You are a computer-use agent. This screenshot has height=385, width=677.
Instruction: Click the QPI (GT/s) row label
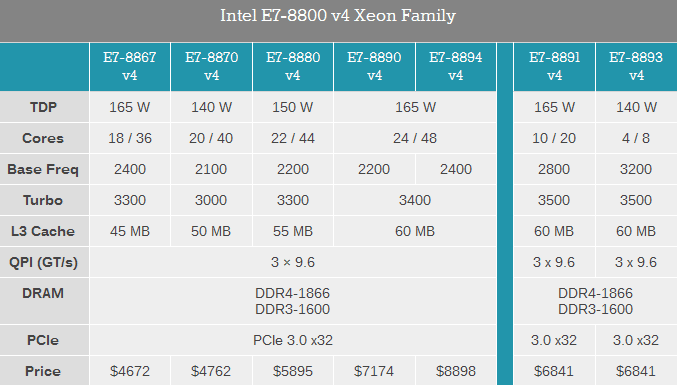[x=44, y=262]
